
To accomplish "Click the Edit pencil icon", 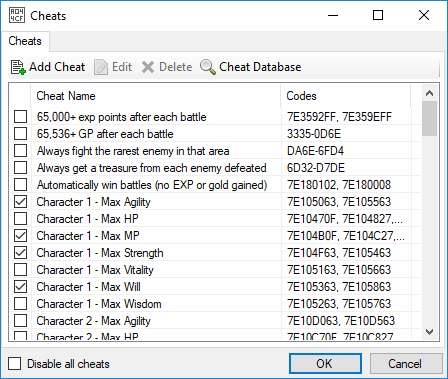I will [101, 67].
